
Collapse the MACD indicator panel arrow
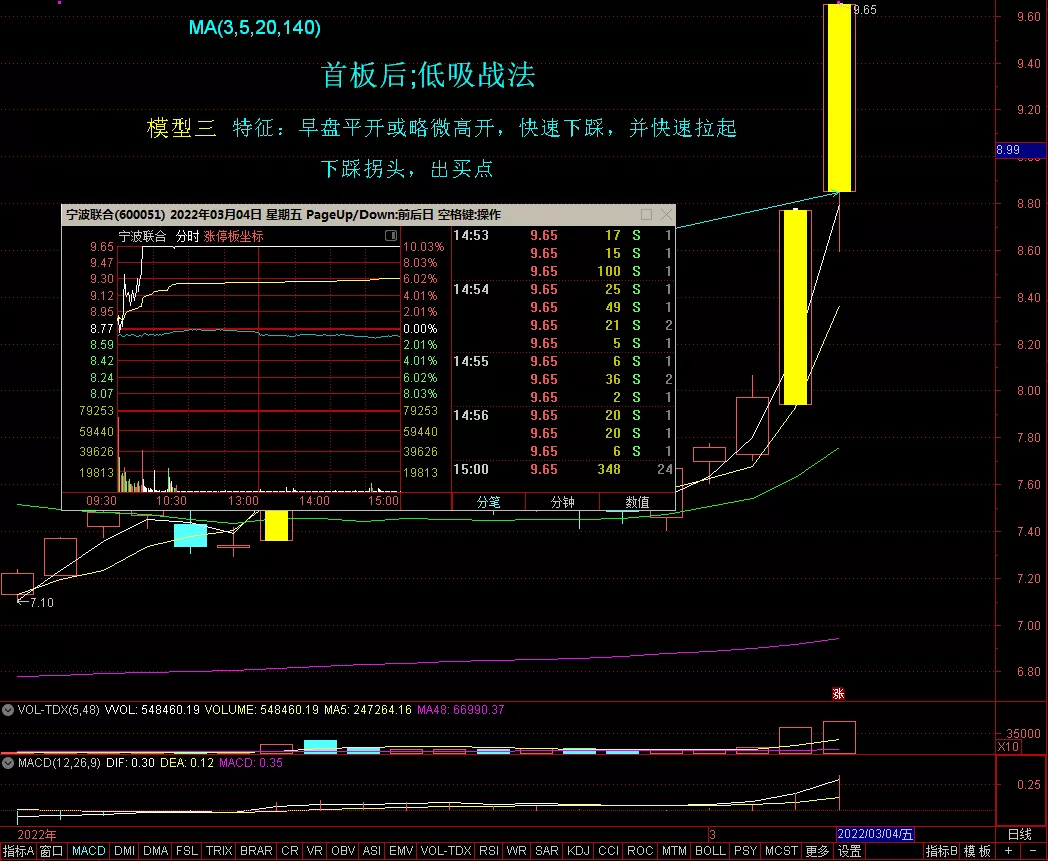pos(7,763)
